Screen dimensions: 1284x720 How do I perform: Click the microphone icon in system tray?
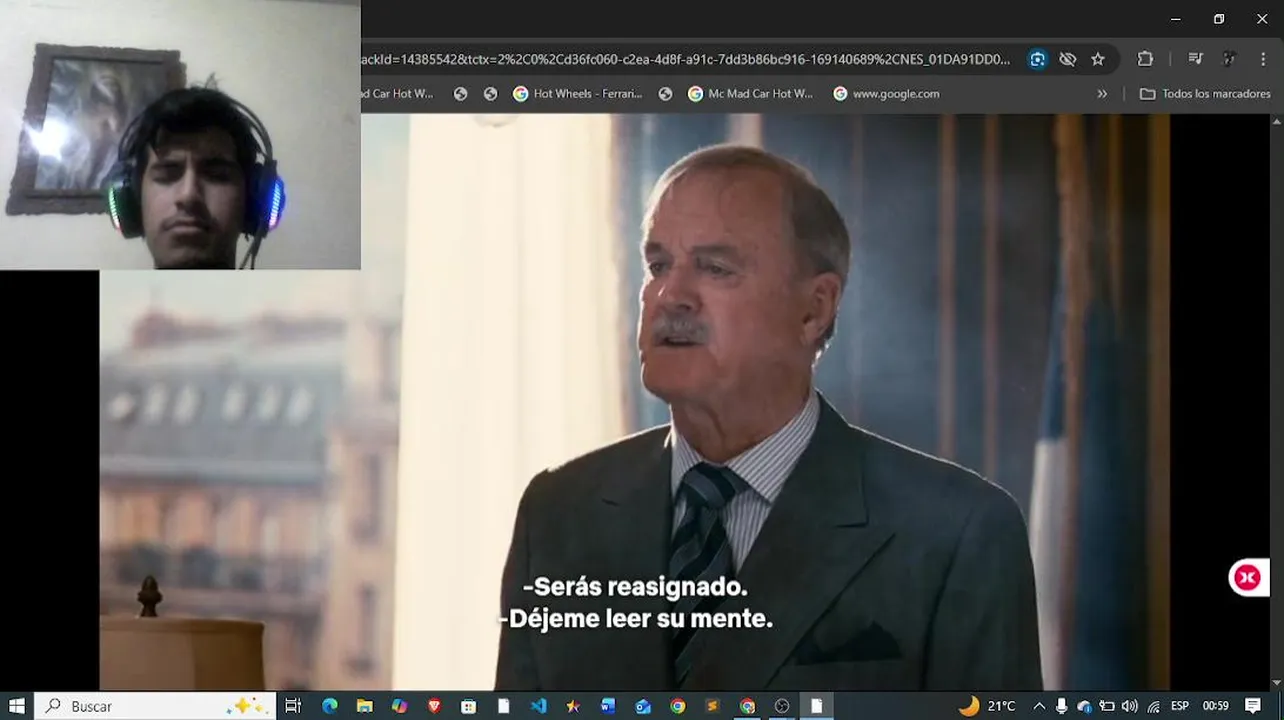1062,706
